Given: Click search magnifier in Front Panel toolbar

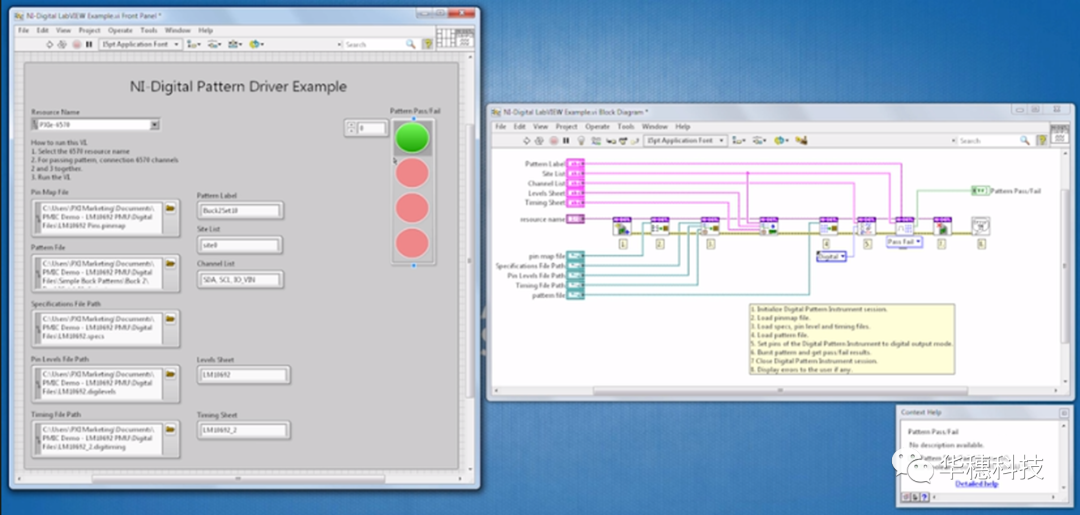Looking at the screenshot, I should click(x=411, y=44).
